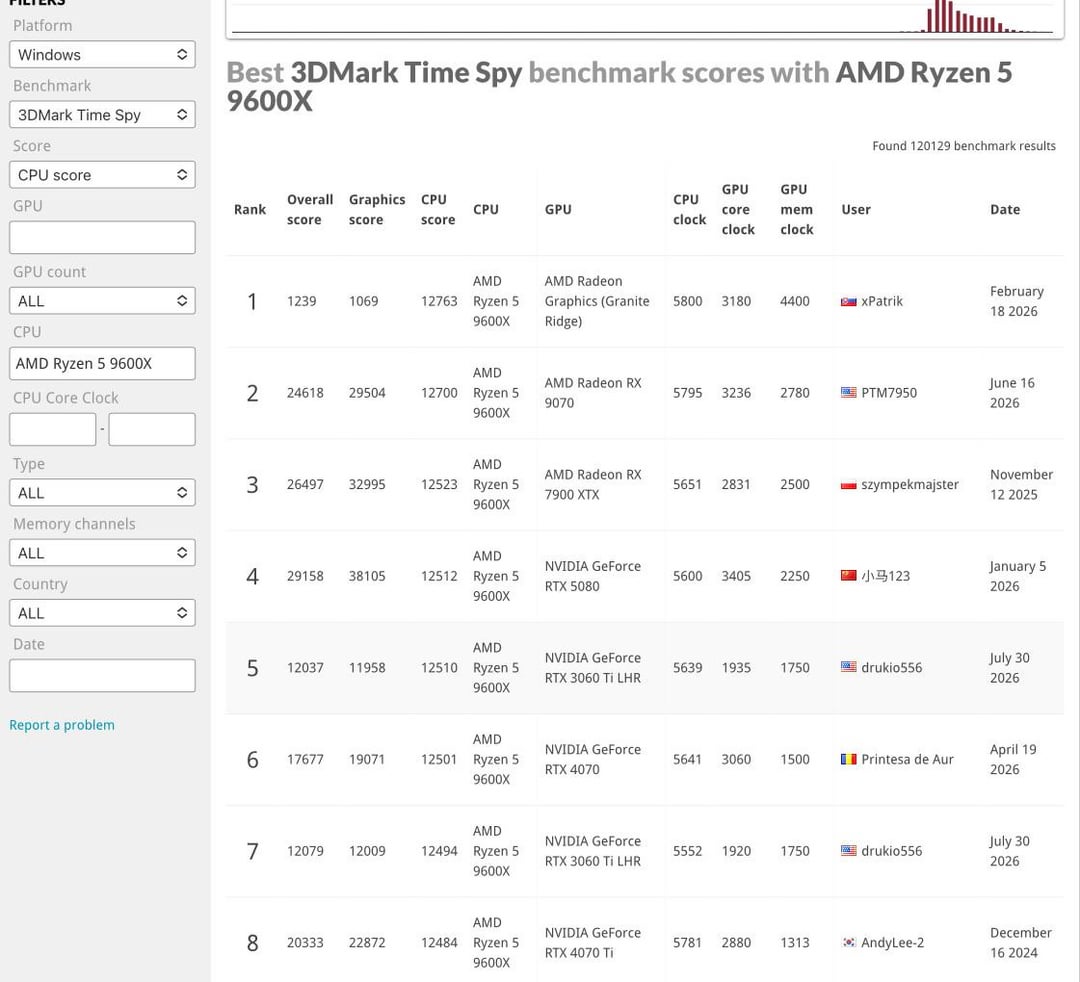The height and width of the screenshot is (982, 1080).
Task: Click the Date filter input field
Action: 102,676
